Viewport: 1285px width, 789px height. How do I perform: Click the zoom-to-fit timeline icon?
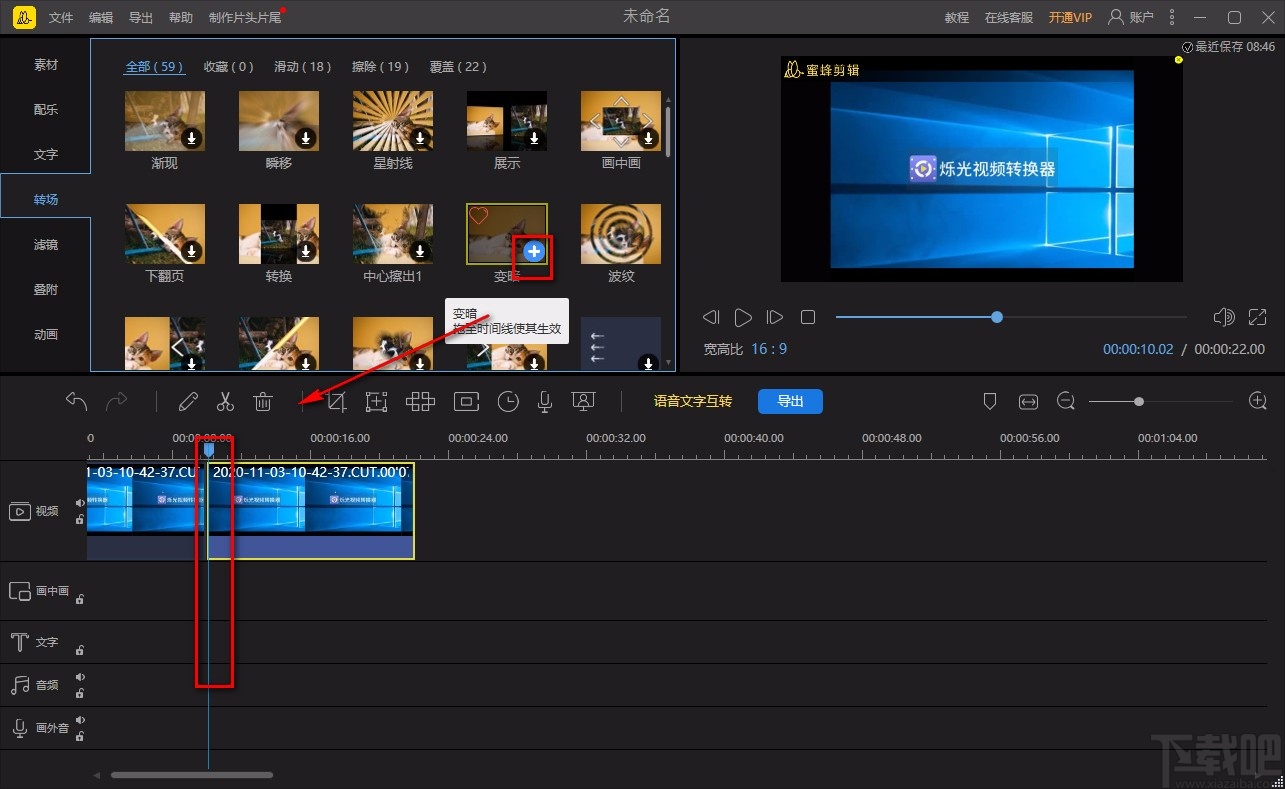coord(1028,402)
